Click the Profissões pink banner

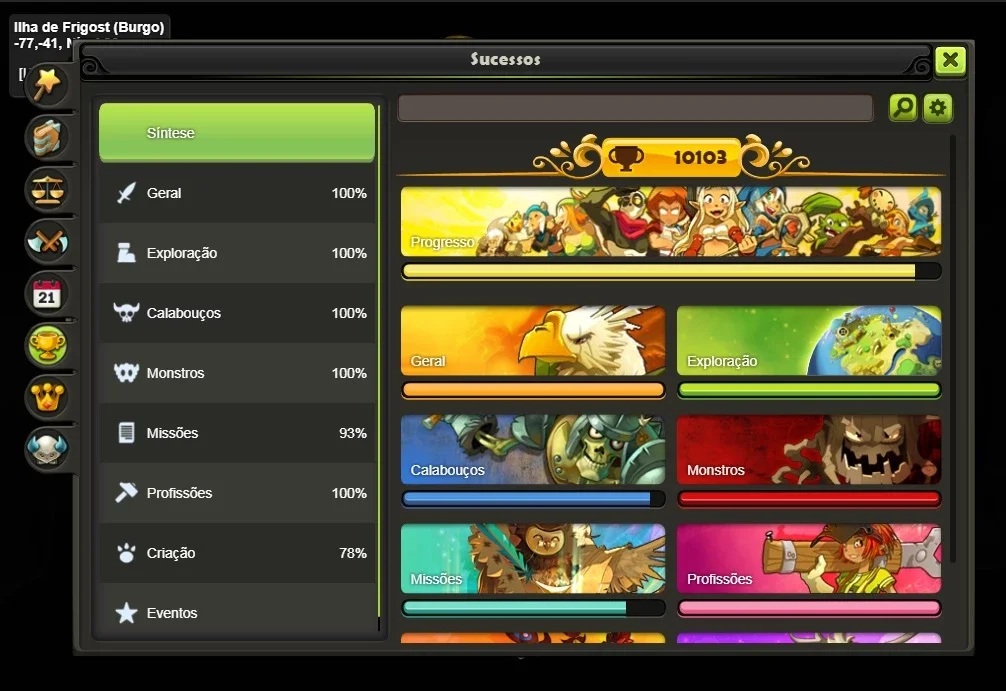pyautogui.click(x=809, y=558)
